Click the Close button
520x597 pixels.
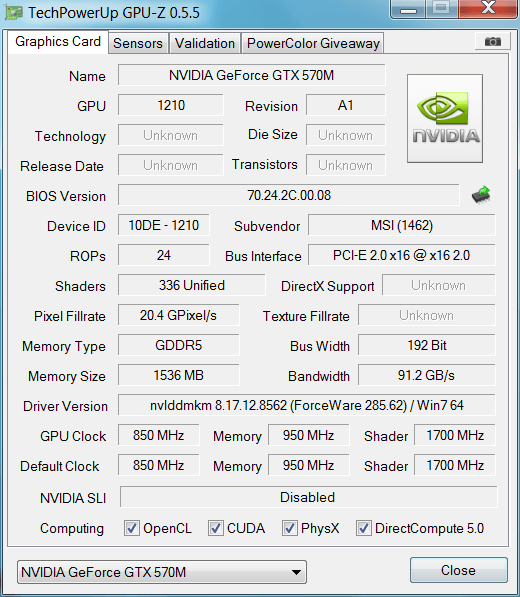click(459, 570)
